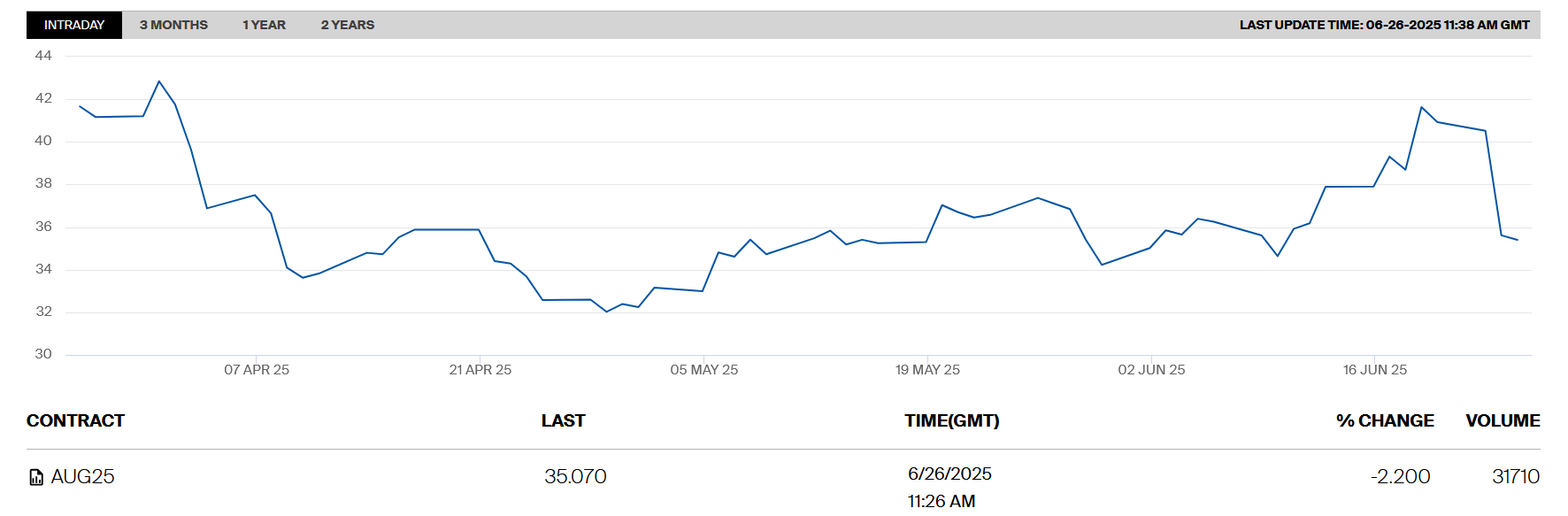Select the last price value 35.070
Screen dimensions: 1568x516
tap(575, 476)
